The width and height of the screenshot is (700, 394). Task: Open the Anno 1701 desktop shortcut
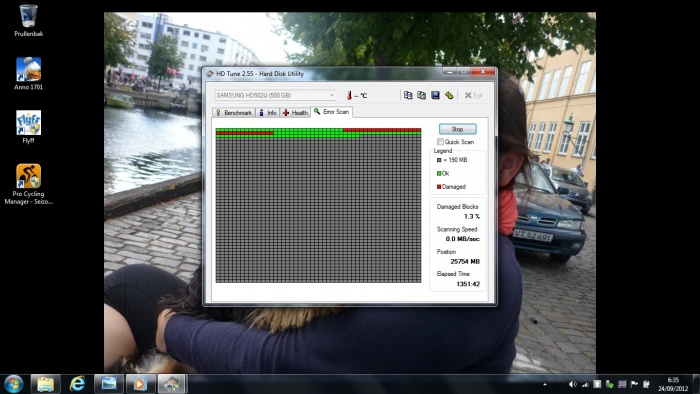28,74
